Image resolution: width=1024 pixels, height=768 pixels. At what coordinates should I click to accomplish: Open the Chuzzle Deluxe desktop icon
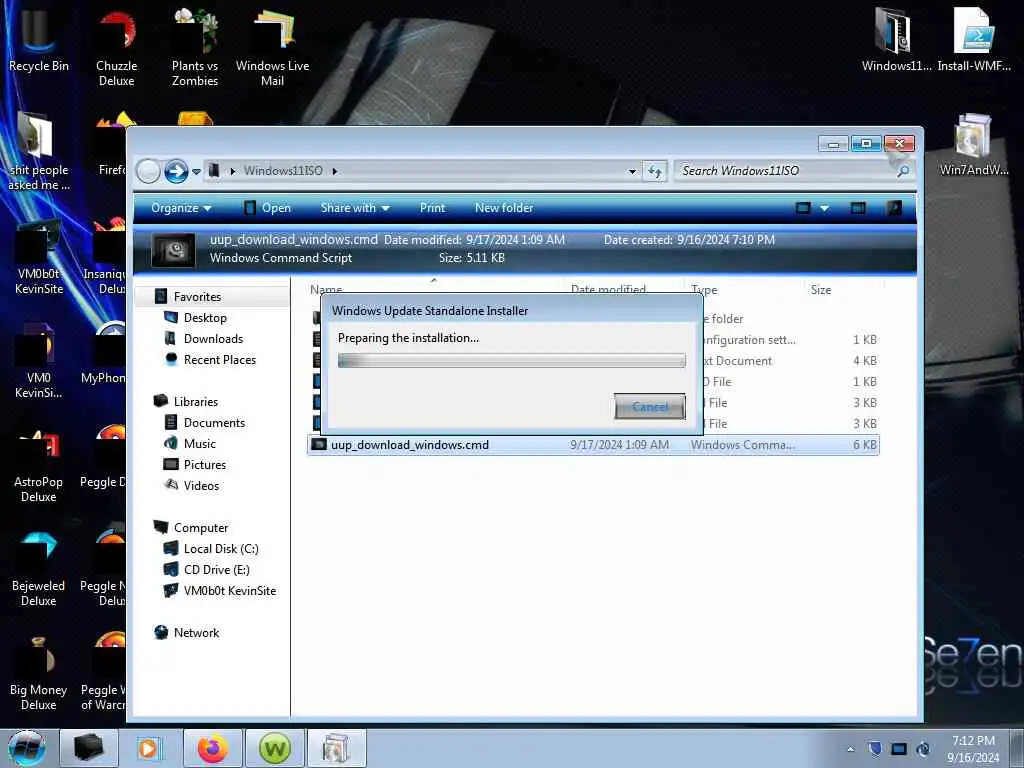click(116, 46)
